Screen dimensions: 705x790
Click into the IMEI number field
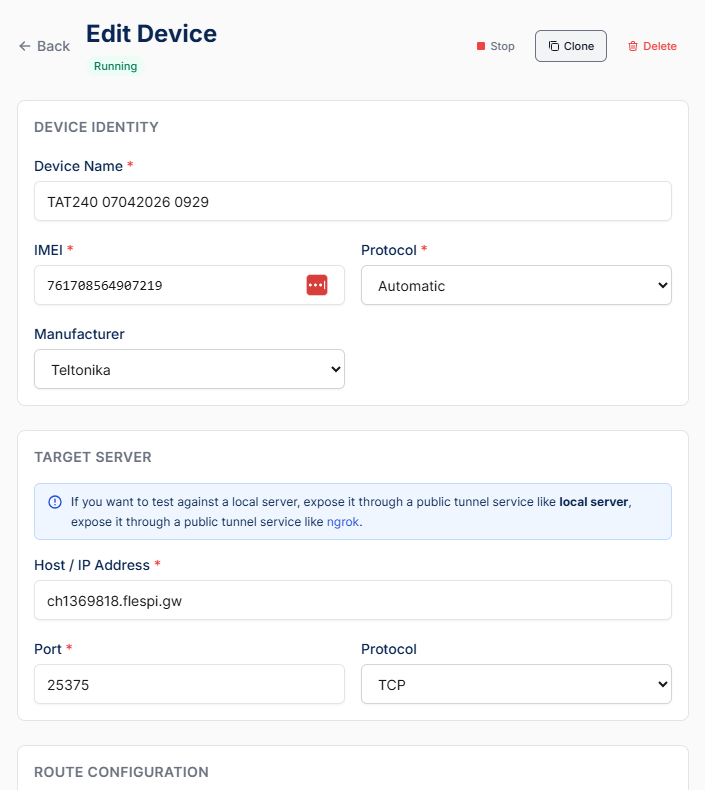170,285
